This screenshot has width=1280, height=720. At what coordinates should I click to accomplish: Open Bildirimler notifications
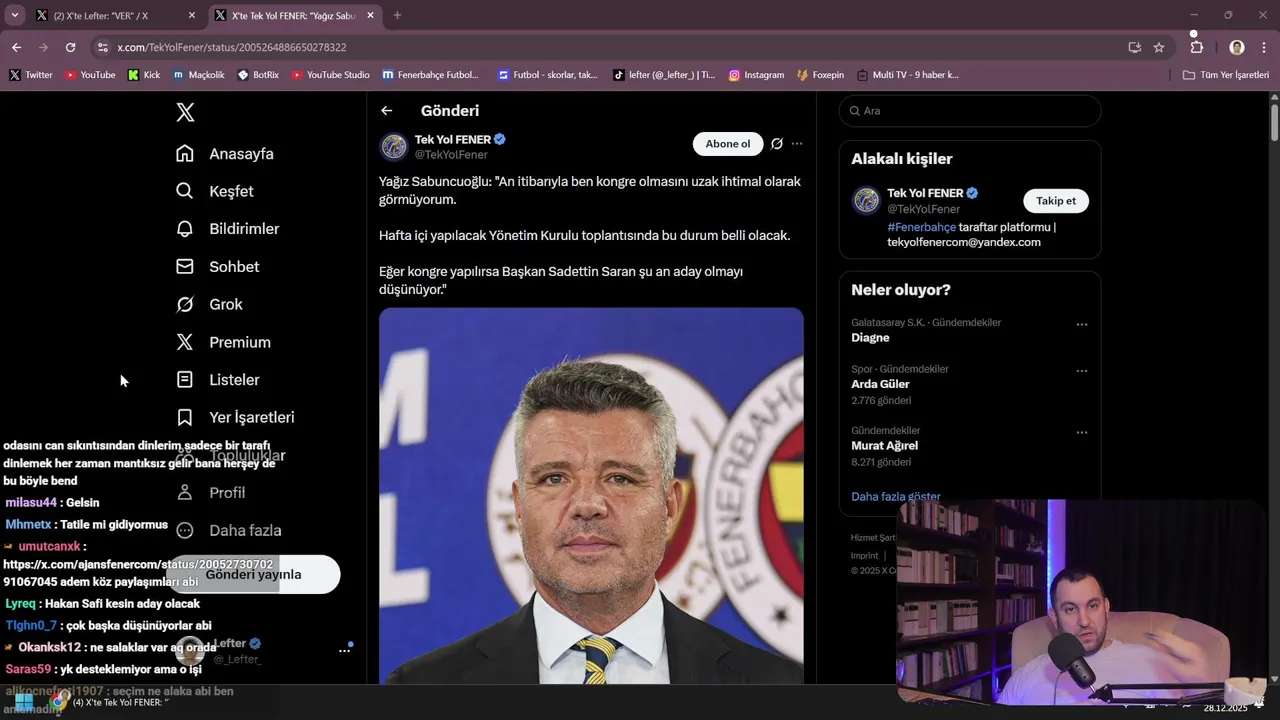pos(227,229)
